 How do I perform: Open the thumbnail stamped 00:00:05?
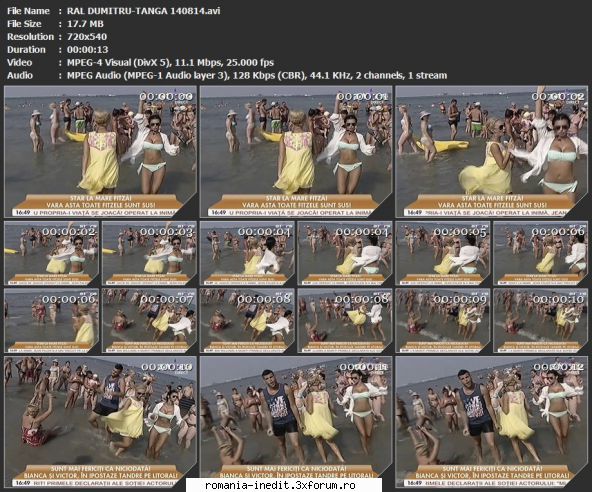pyautogui.click(x=443, y=253)
